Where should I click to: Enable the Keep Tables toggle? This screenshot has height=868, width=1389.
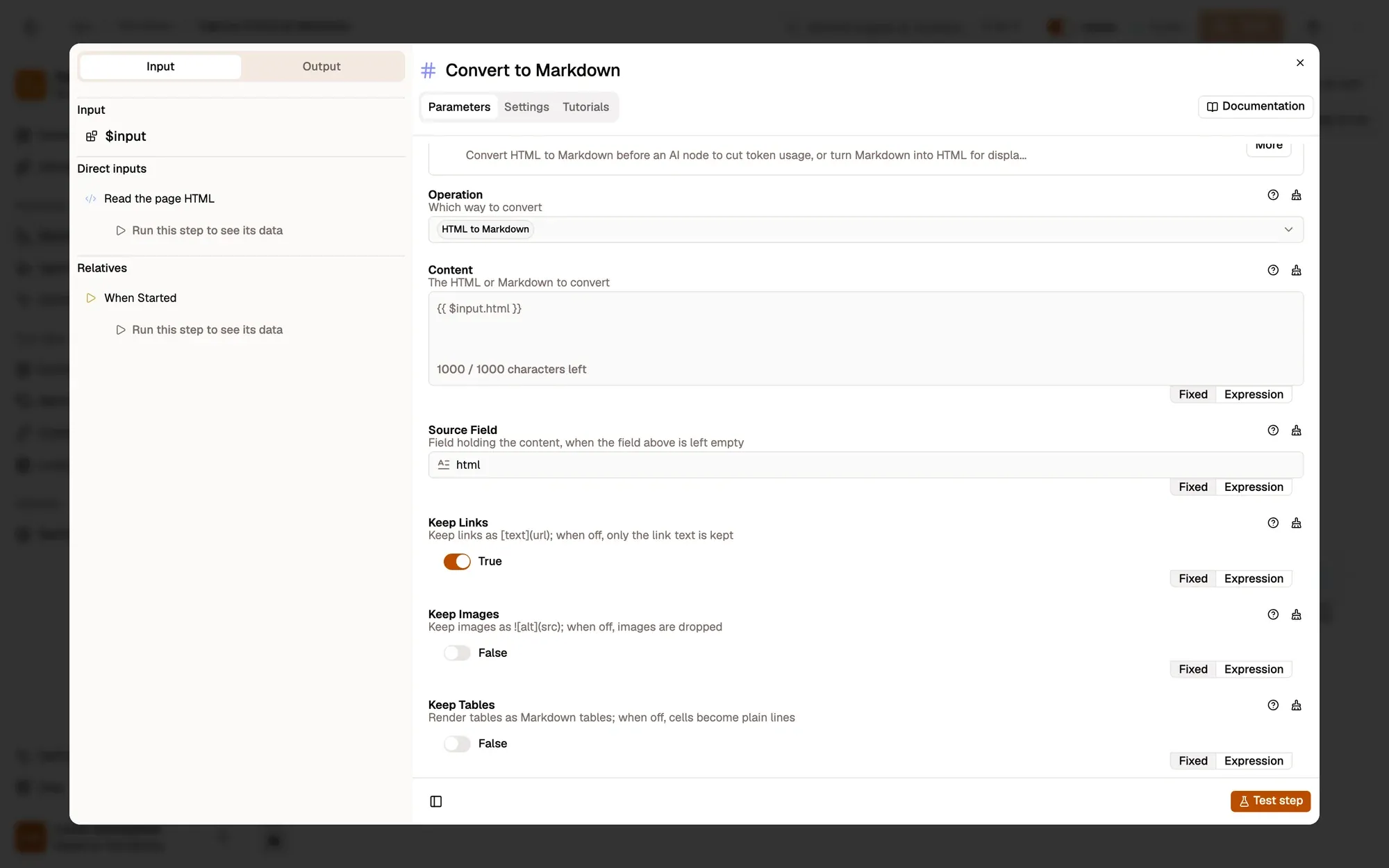click(457, 744)
